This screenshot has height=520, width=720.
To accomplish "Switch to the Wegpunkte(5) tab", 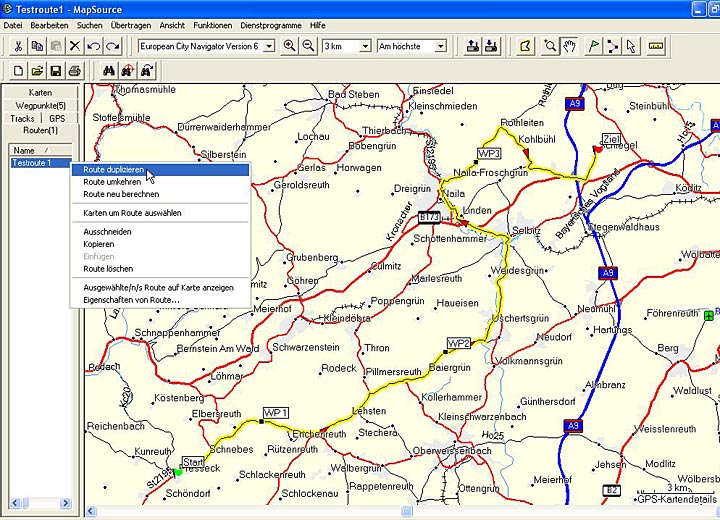I will click(x=40, y=105).
